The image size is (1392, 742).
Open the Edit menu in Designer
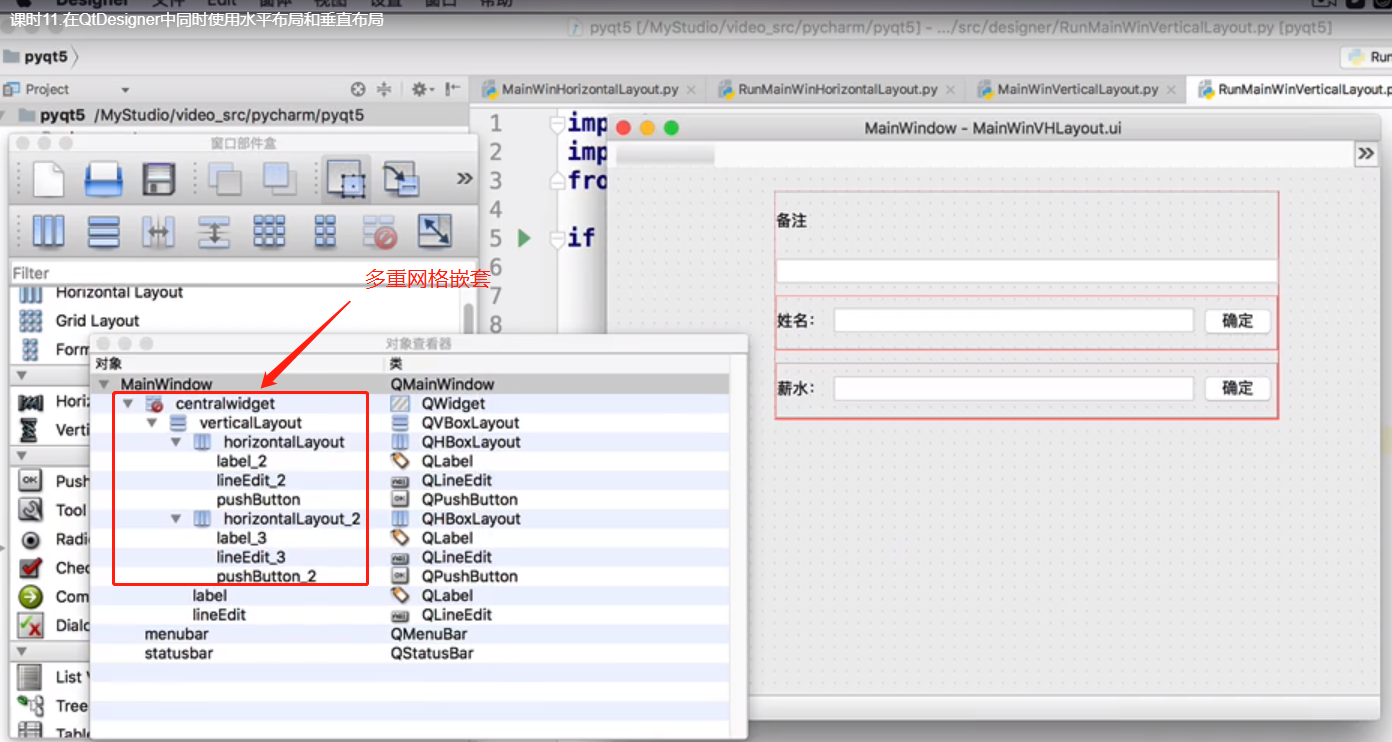click(x=220, y=5)
